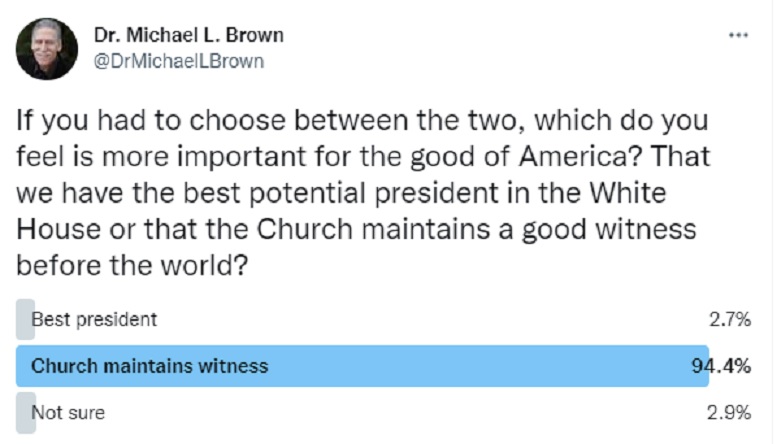Click Dr. Michael L. Brown's profile photo

click(x=47, y=49)
